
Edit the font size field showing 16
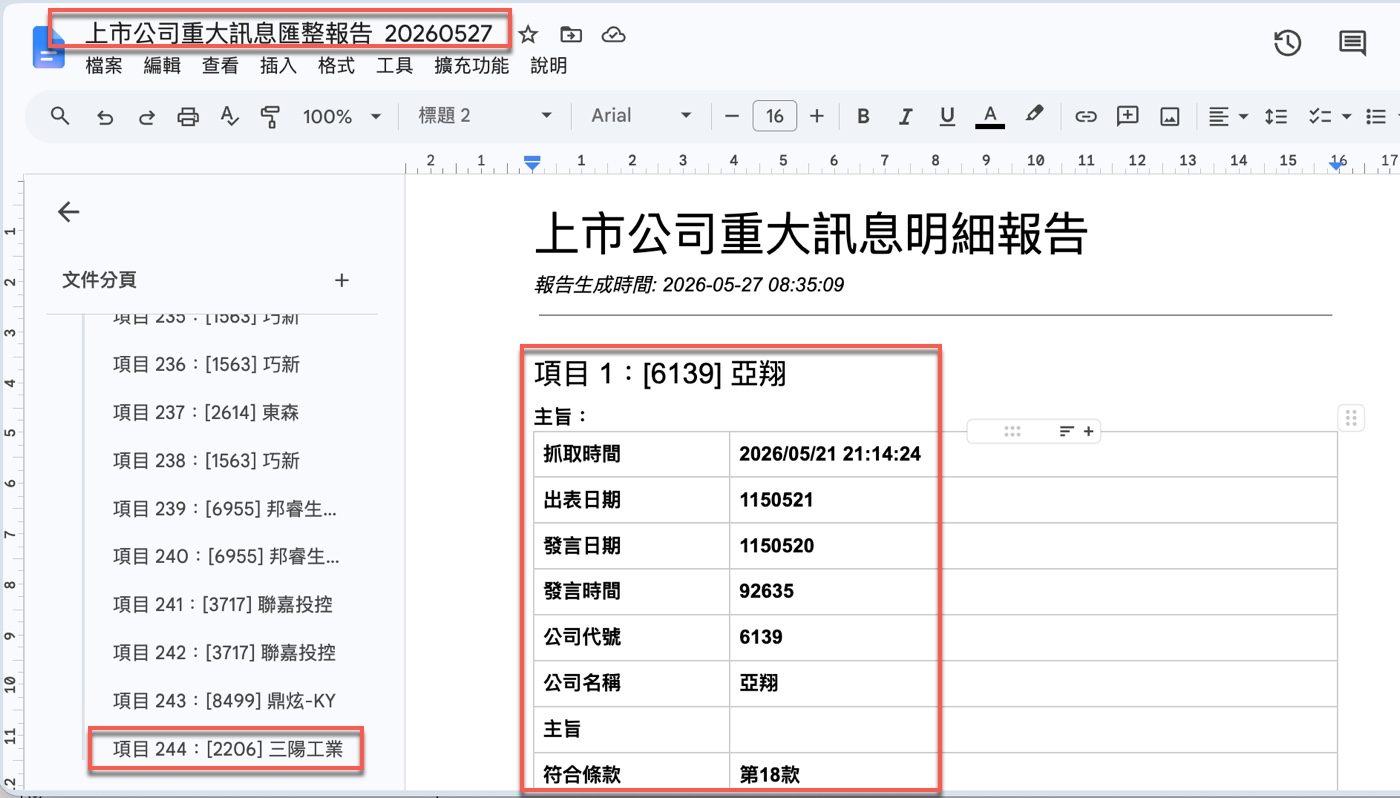(x=774, y=116)
